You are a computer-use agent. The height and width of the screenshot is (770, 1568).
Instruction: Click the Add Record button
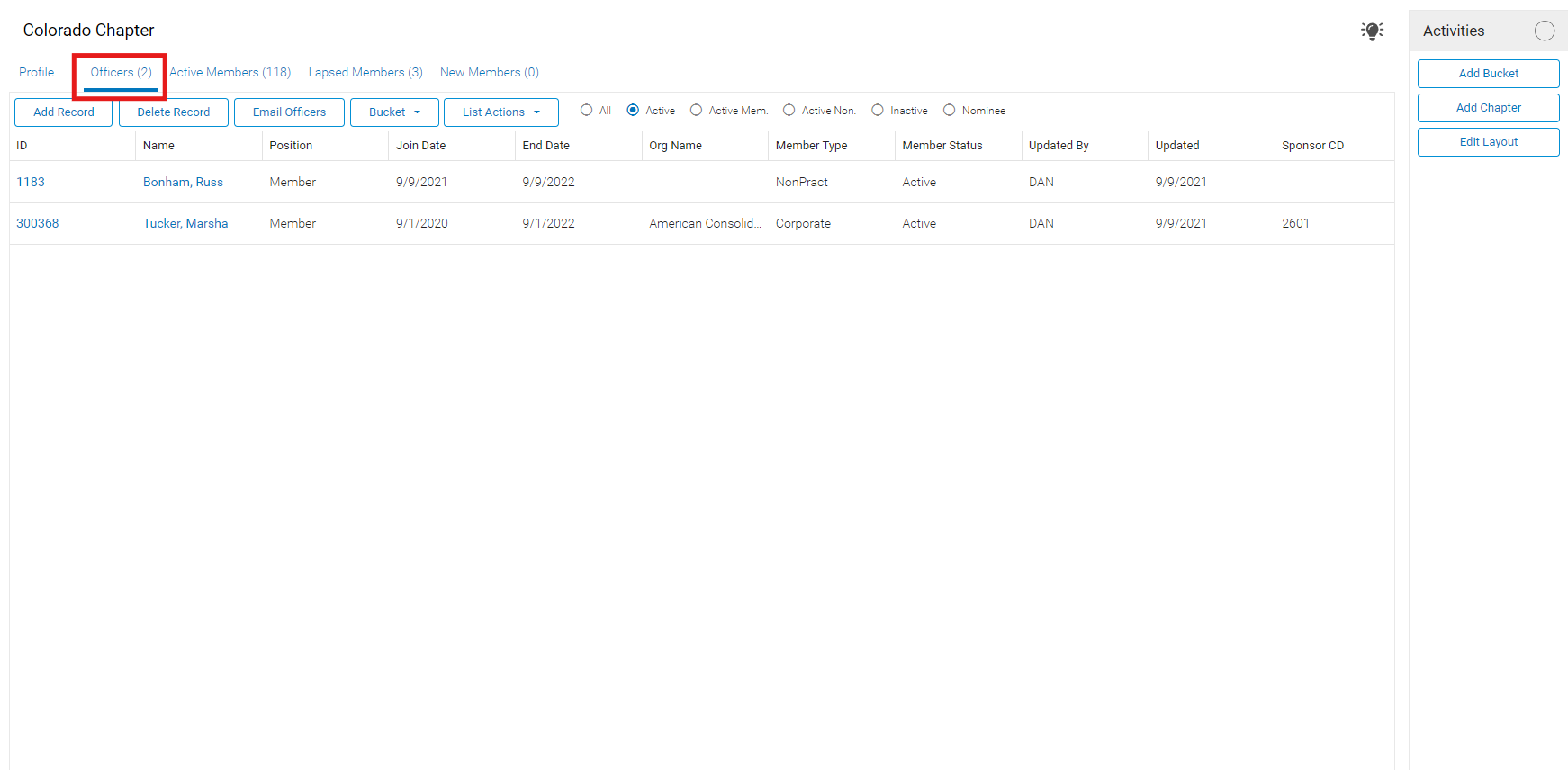[x=64, y=112]
